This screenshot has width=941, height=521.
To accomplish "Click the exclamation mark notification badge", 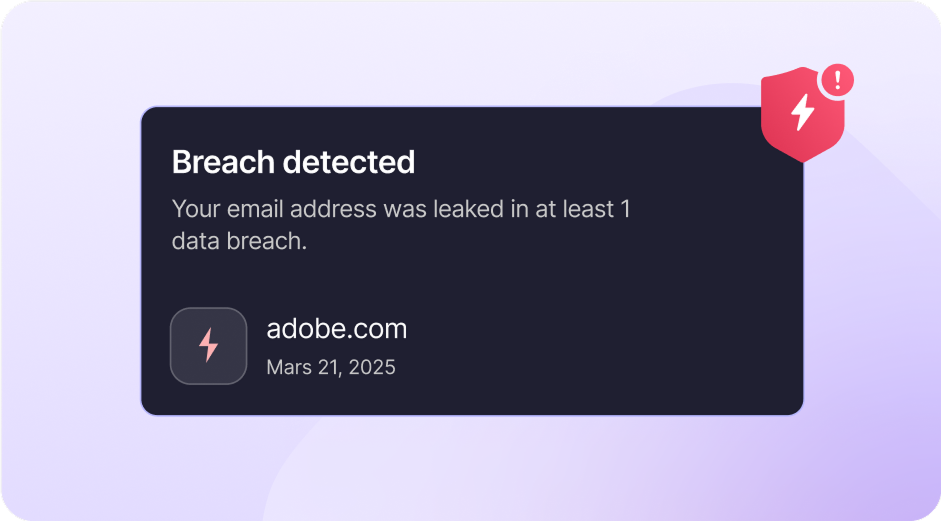I will (837, 78).
